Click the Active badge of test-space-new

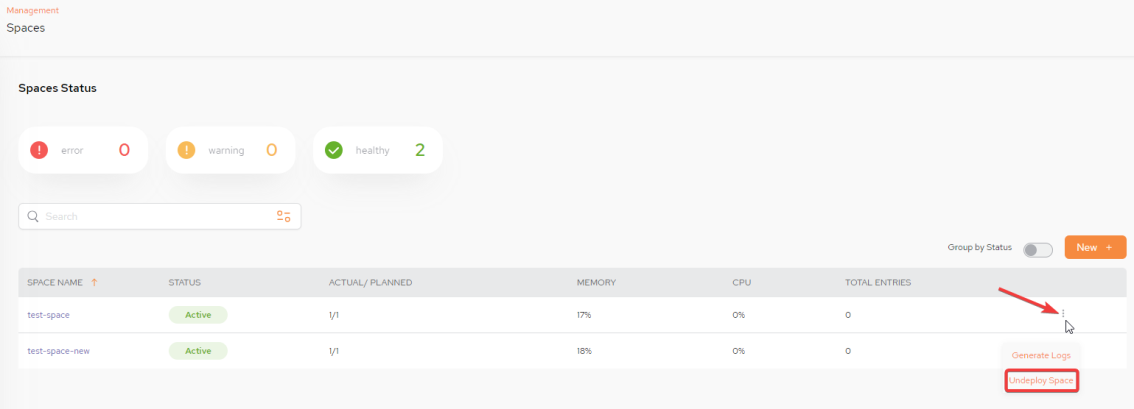click(x=198, y=351)
